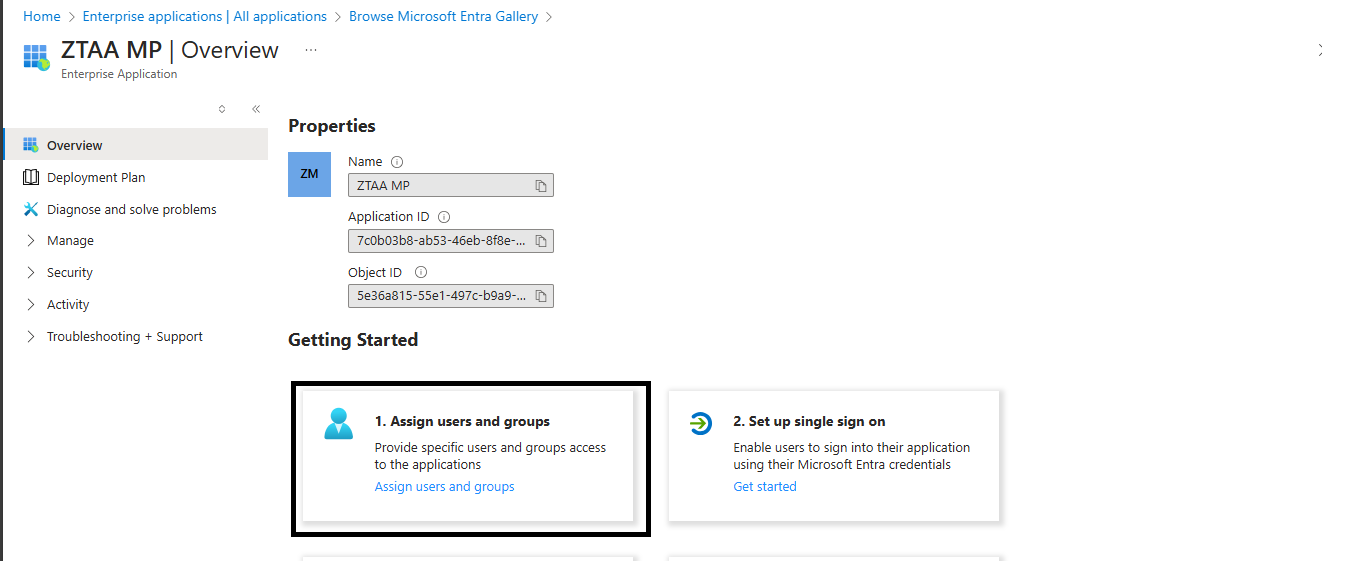Go to Home in the breadcrumb
The image size is (1360, 561).
(x=42, y=17)
